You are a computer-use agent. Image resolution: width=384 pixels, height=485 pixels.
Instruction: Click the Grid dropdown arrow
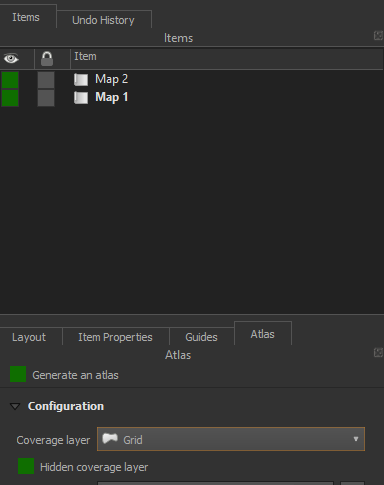356,439
